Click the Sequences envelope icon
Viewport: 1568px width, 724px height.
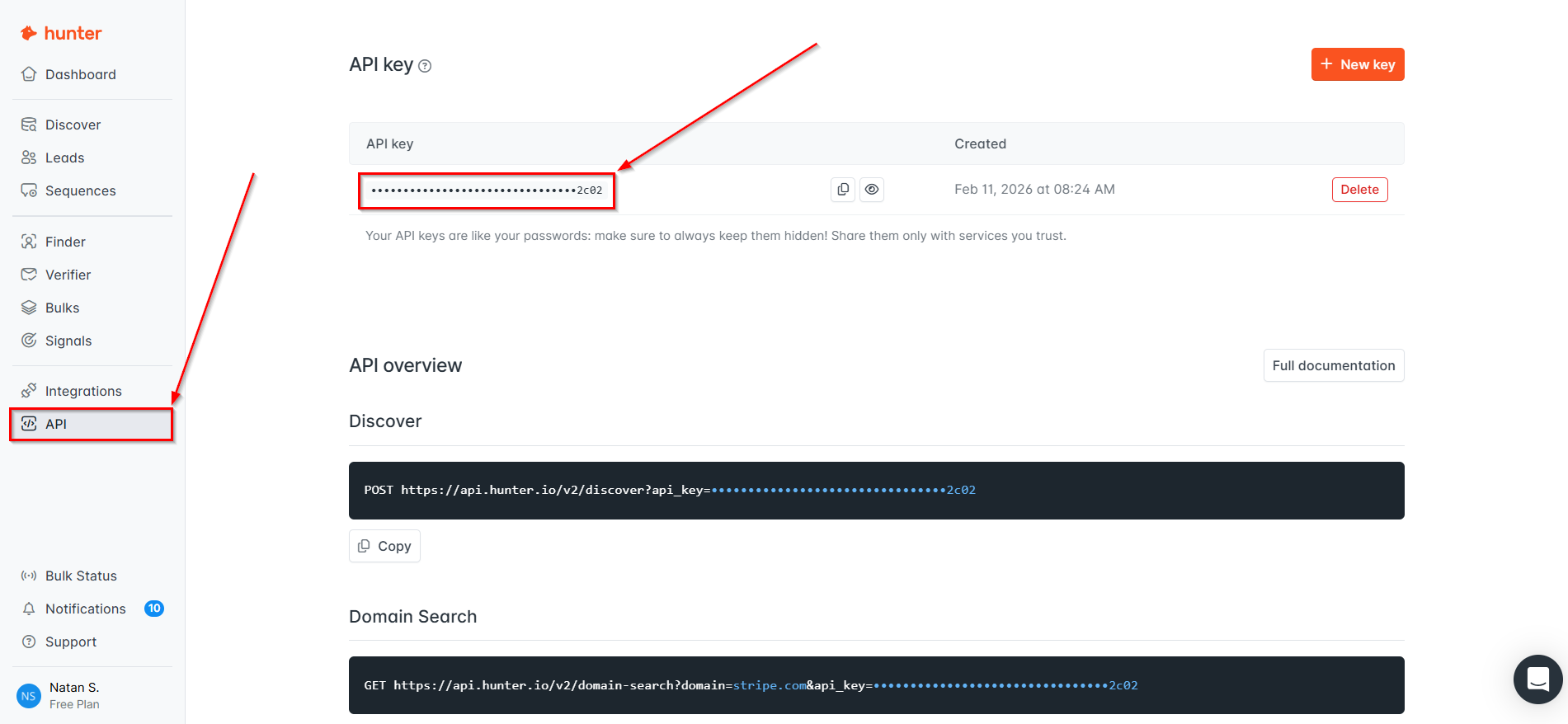(29, 190)
